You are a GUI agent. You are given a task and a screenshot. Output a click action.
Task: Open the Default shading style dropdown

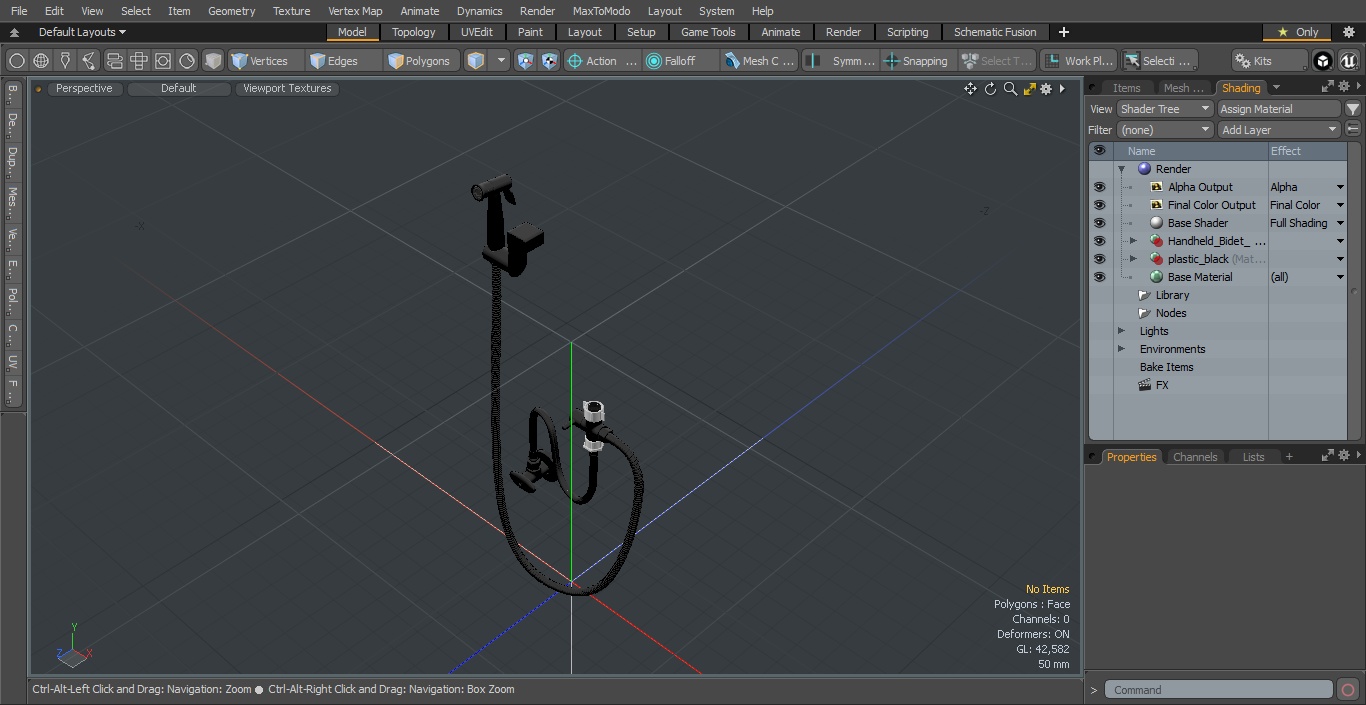coord(178,88)
